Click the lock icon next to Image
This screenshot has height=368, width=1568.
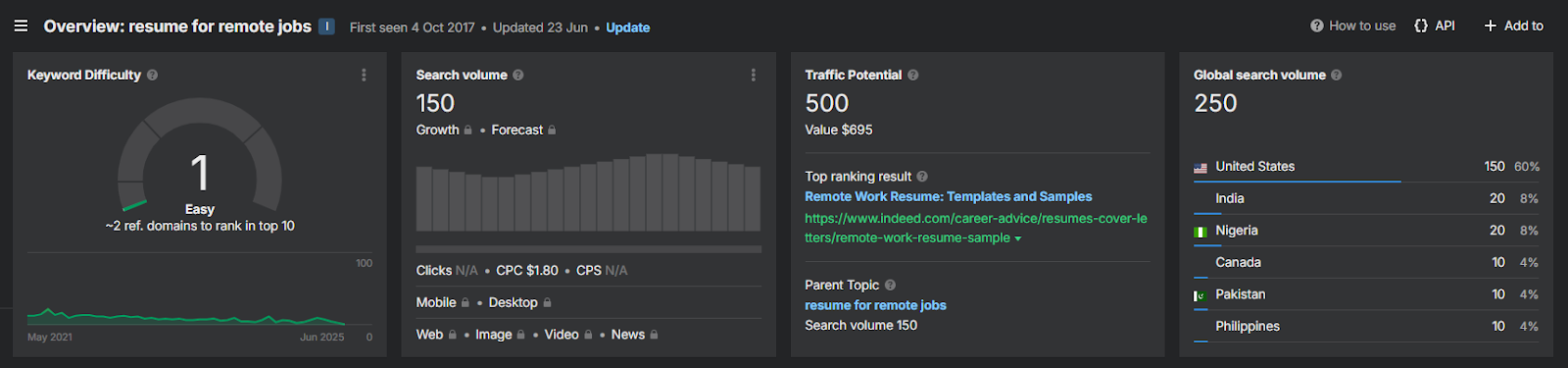(520, 335)
